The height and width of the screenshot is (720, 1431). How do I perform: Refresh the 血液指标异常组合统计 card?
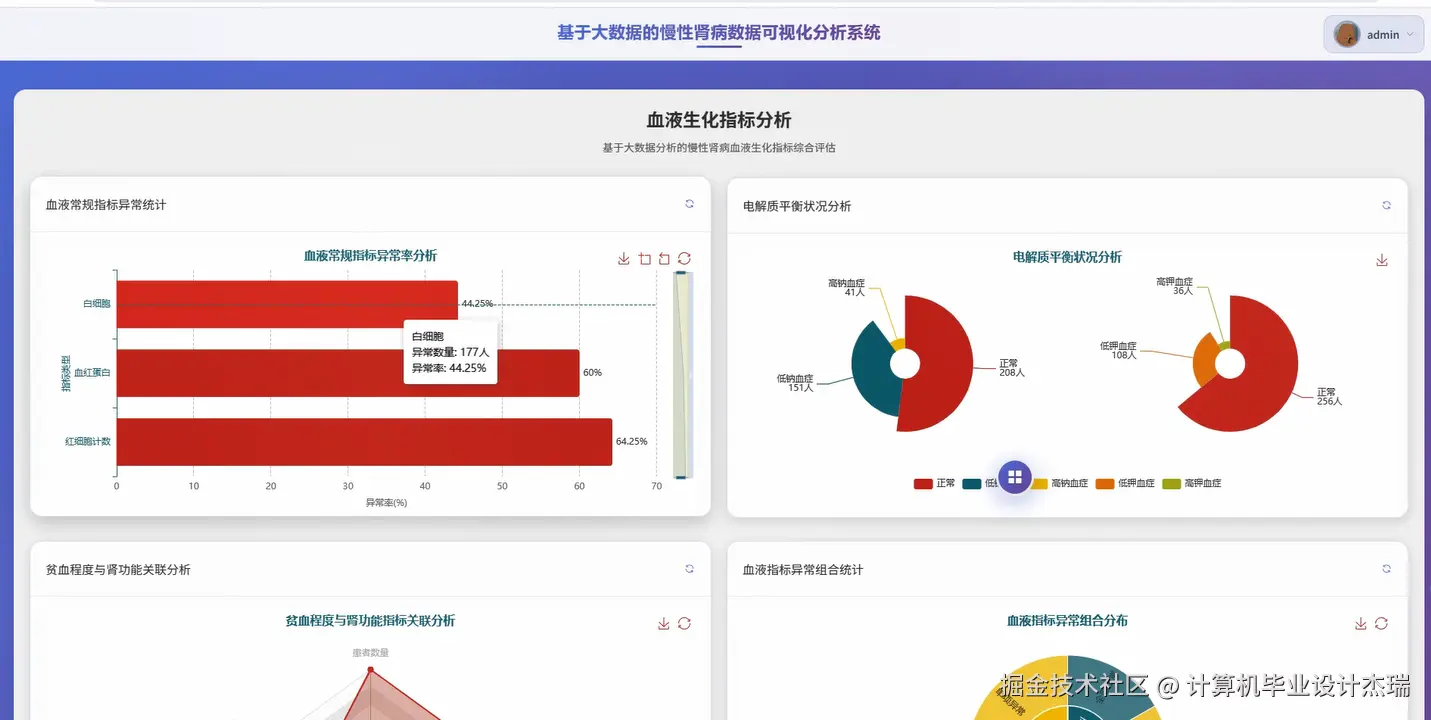coord(1386,569)
